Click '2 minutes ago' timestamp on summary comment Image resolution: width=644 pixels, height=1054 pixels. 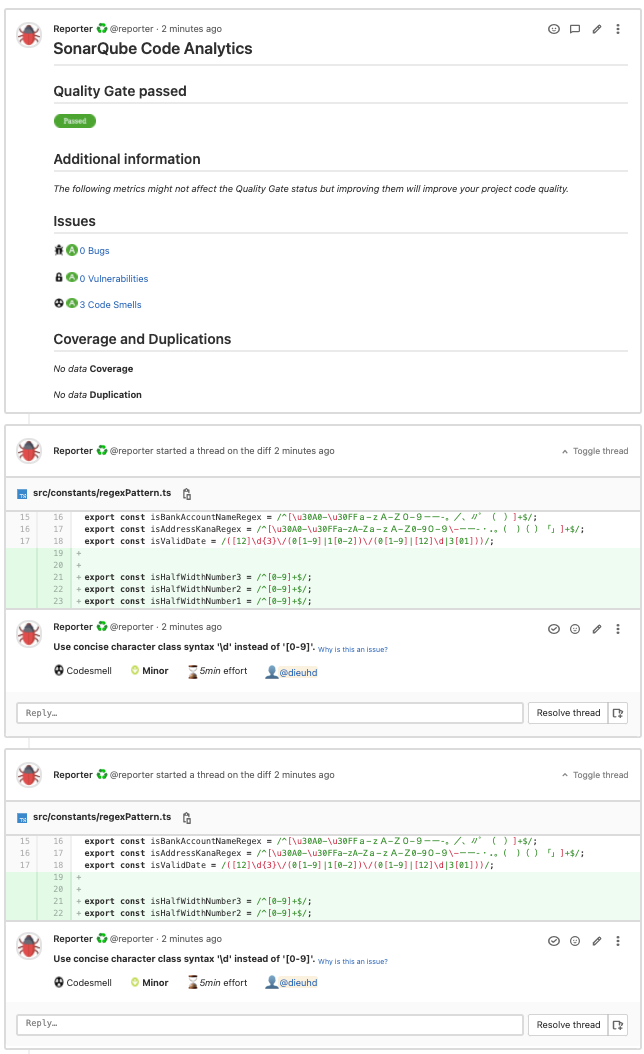click(192, 29)
